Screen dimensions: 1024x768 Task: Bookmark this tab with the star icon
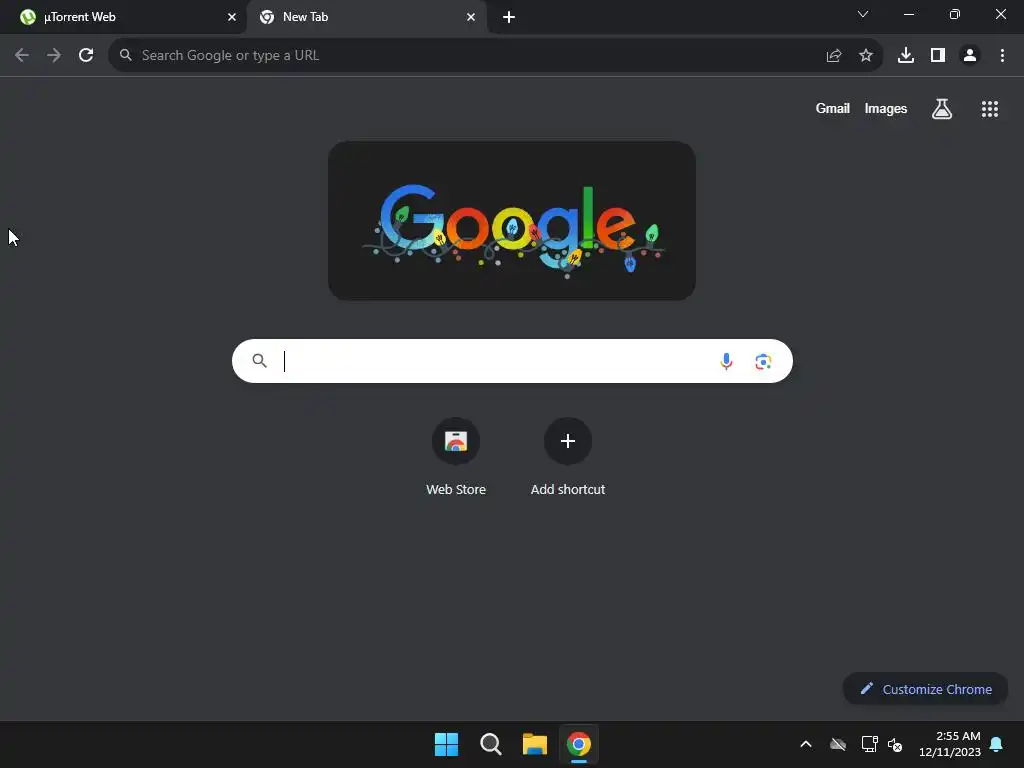click(866, 56)
